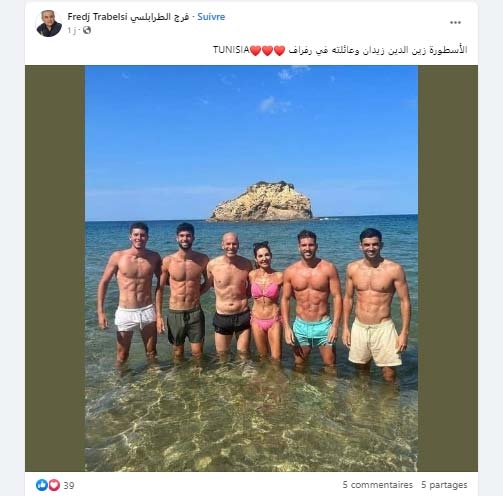Open Fredj Trabelsi's profile picture avatar
The width and height of the screenshot is (503, 496).
(x=49, y=23)
